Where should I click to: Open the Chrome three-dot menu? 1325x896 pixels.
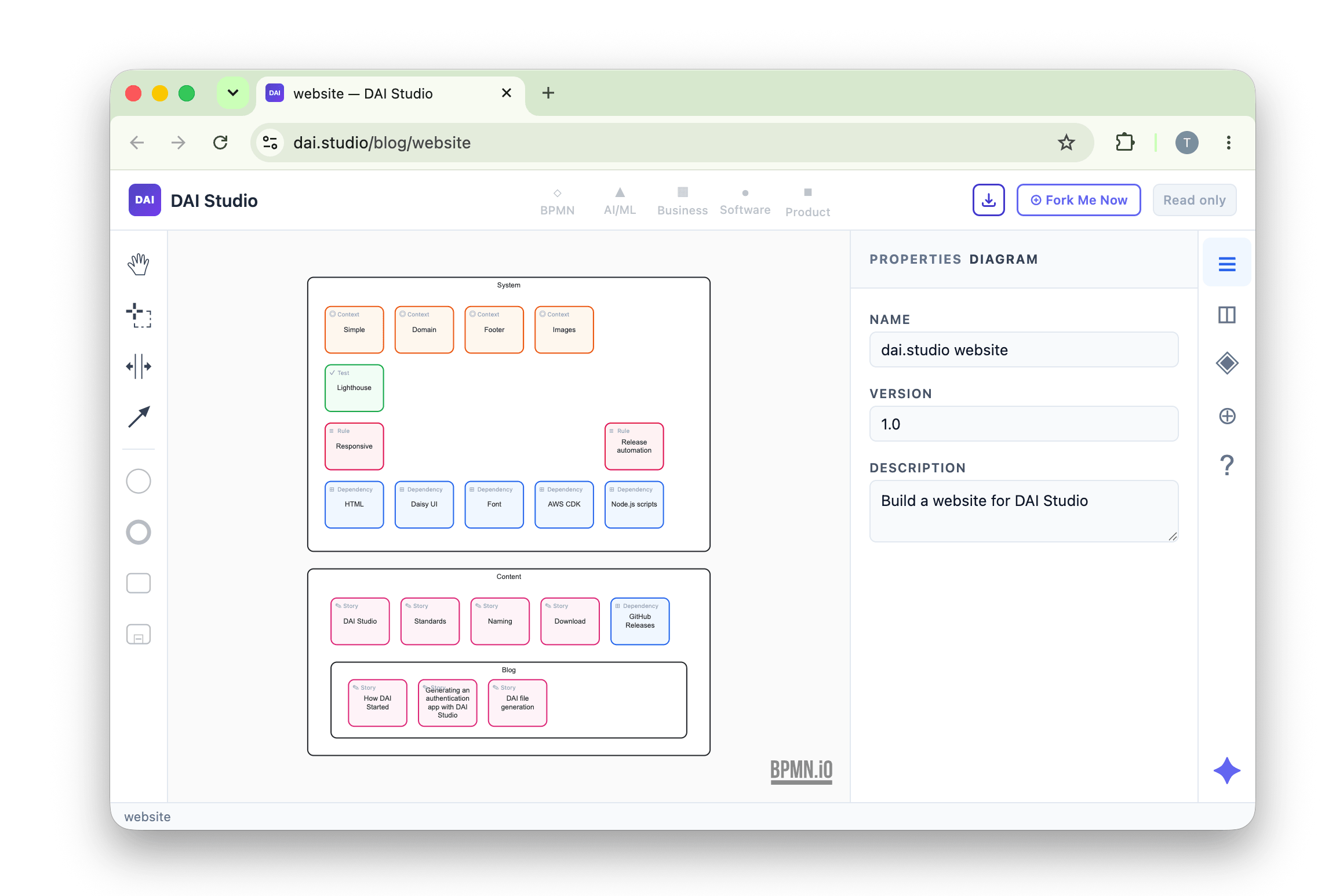click(x=1228, y=143)
